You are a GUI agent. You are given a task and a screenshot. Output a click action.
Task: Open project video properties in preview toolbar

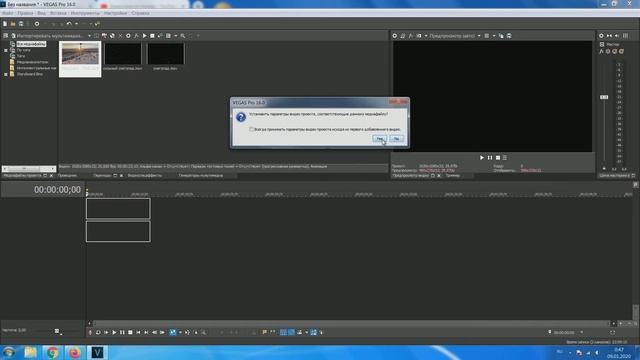pos(395,36)
